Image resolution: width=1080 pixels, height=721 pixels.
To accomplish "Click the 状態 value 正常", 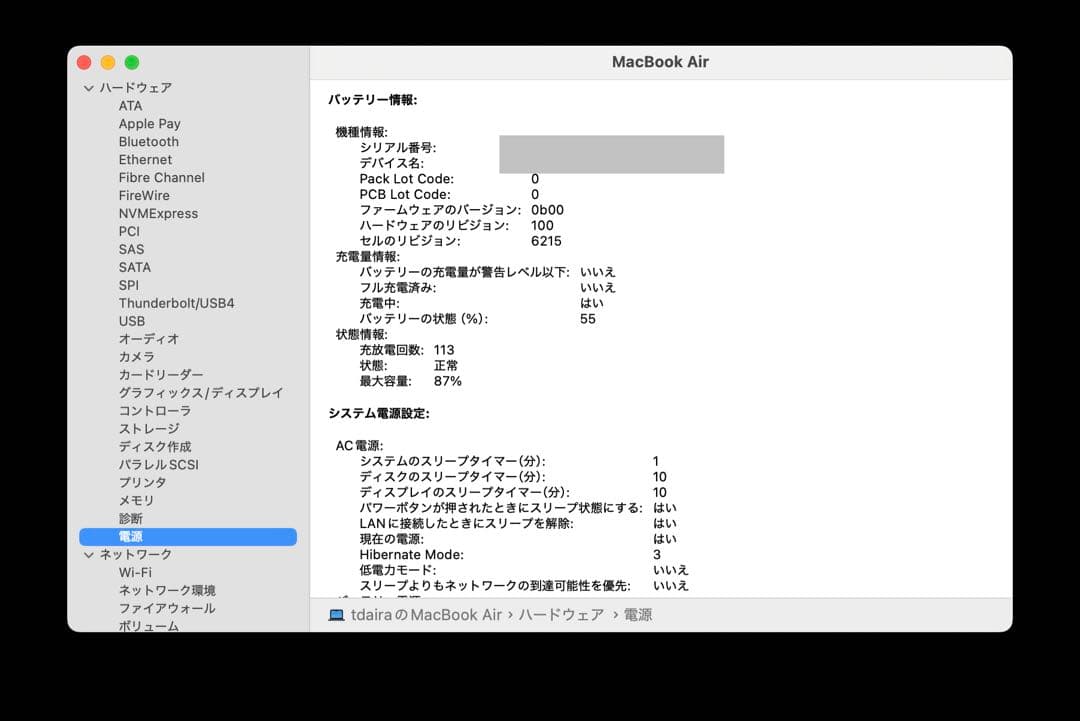I will tap(446, 366).
